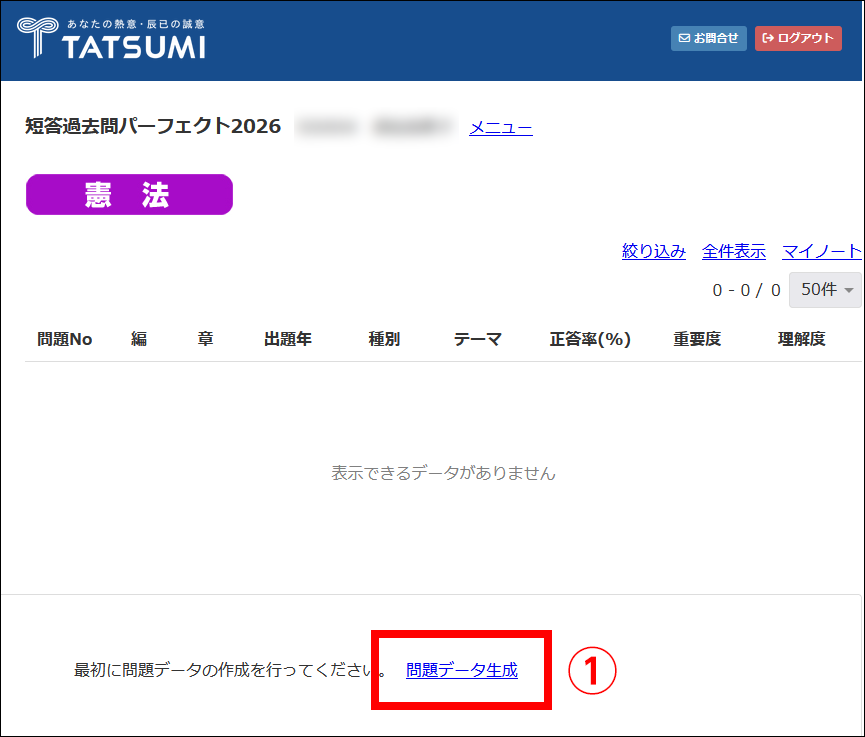Click the 重要度 column header

click(697, 339)
